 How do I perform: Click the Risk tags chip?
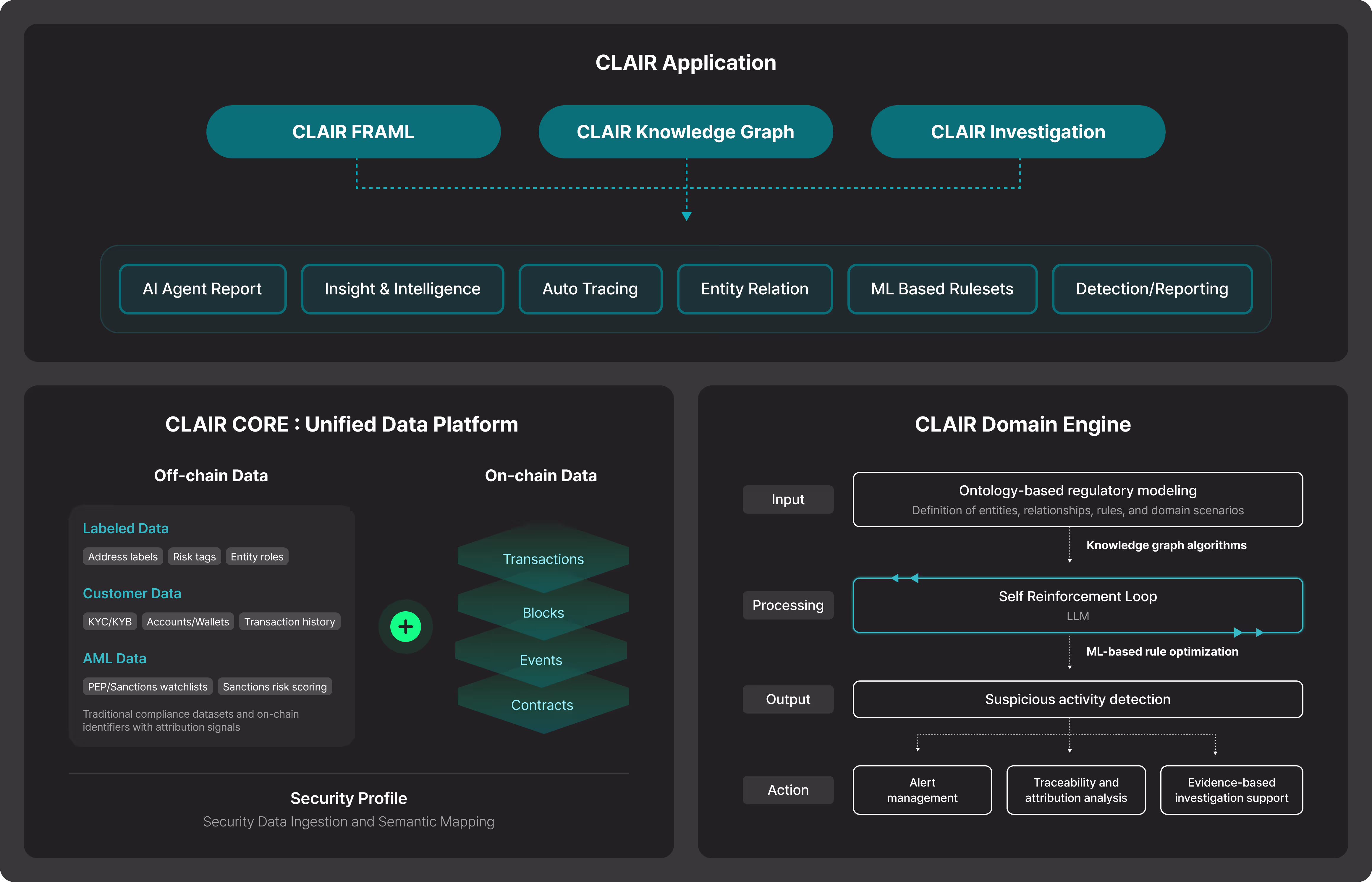[x=194, y=557]
